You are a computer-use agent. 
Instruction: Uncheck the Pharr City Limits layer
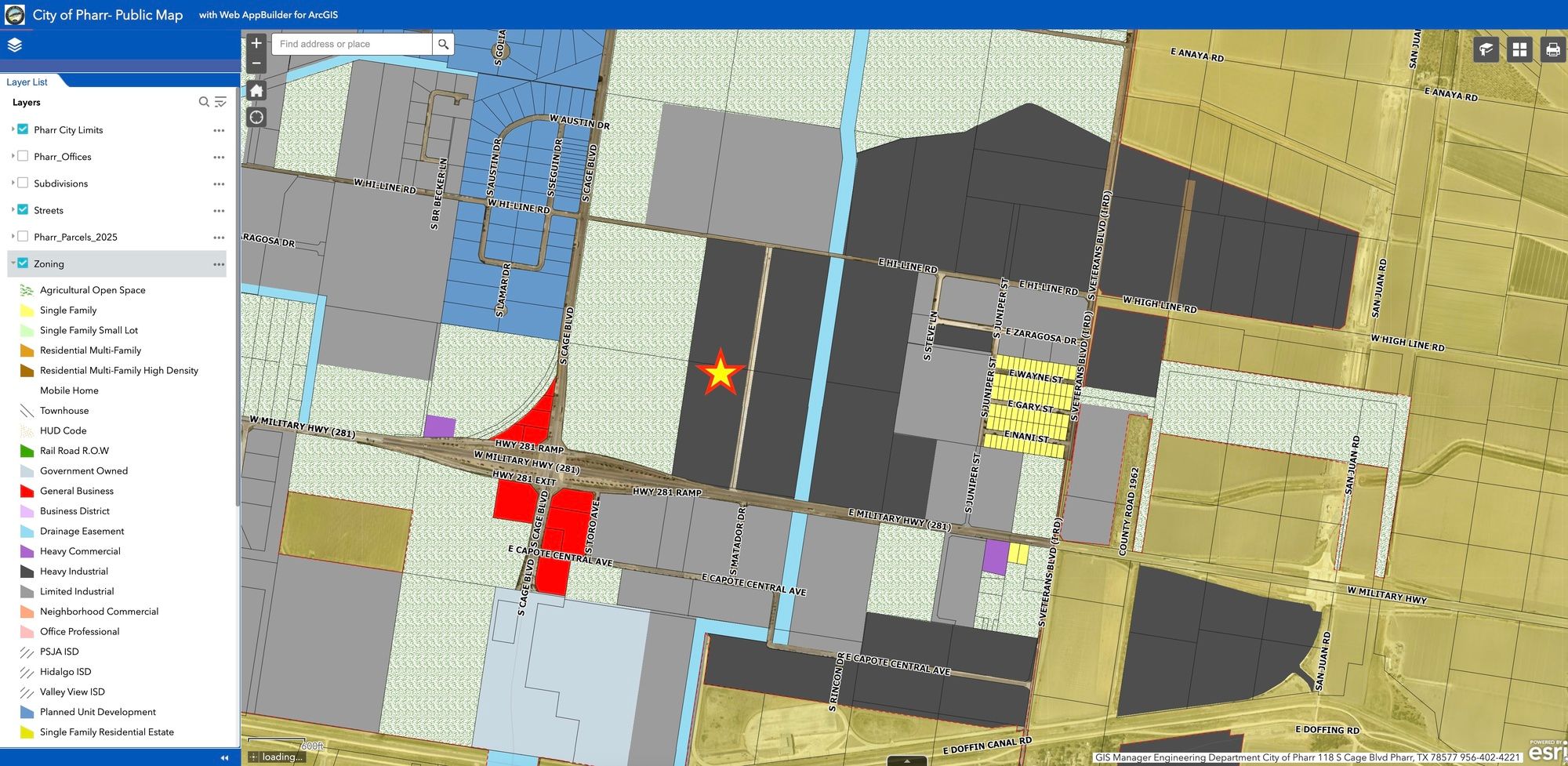pyautogui.click(x=24, y=129)
